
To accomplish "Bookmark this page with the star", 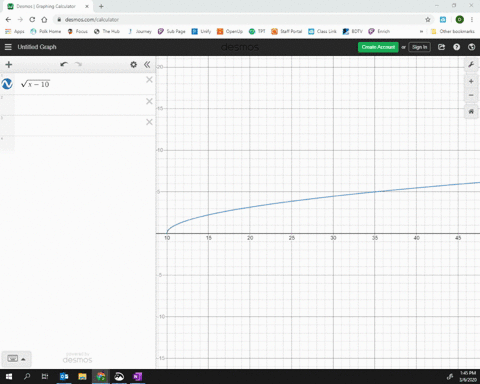I will [428, 20].
